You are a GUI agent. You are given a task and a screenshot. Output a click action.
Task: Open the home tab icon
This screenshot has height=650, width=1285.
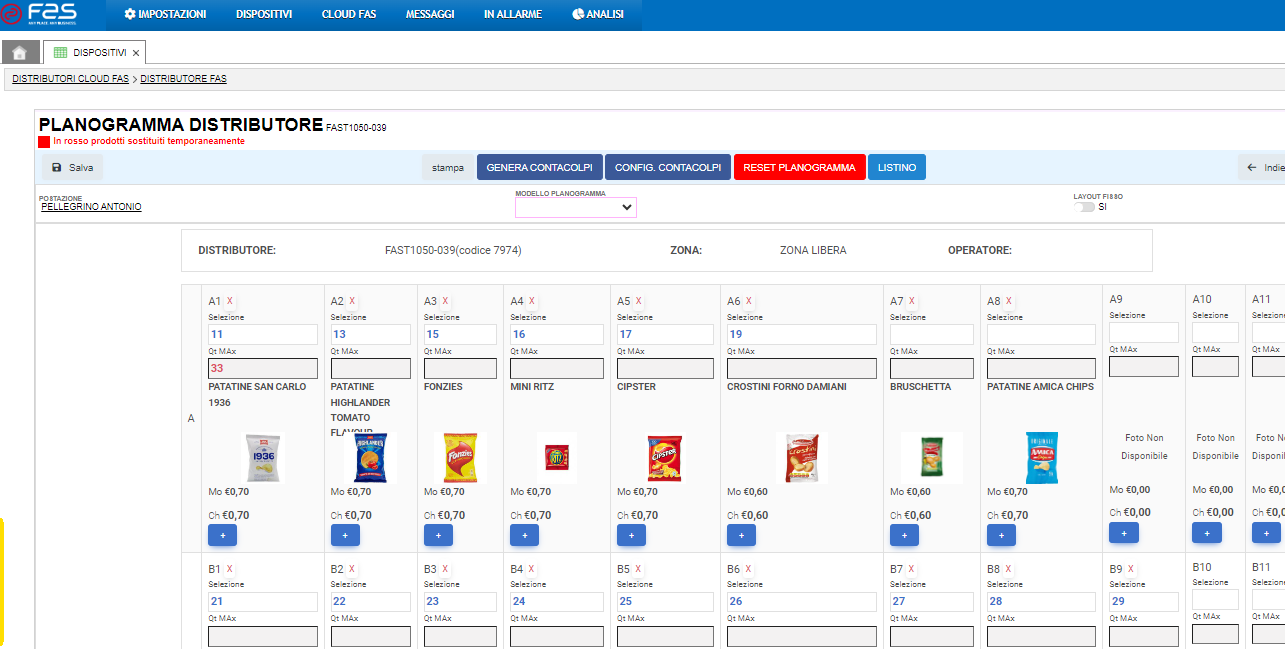click(x=20, y=53)
